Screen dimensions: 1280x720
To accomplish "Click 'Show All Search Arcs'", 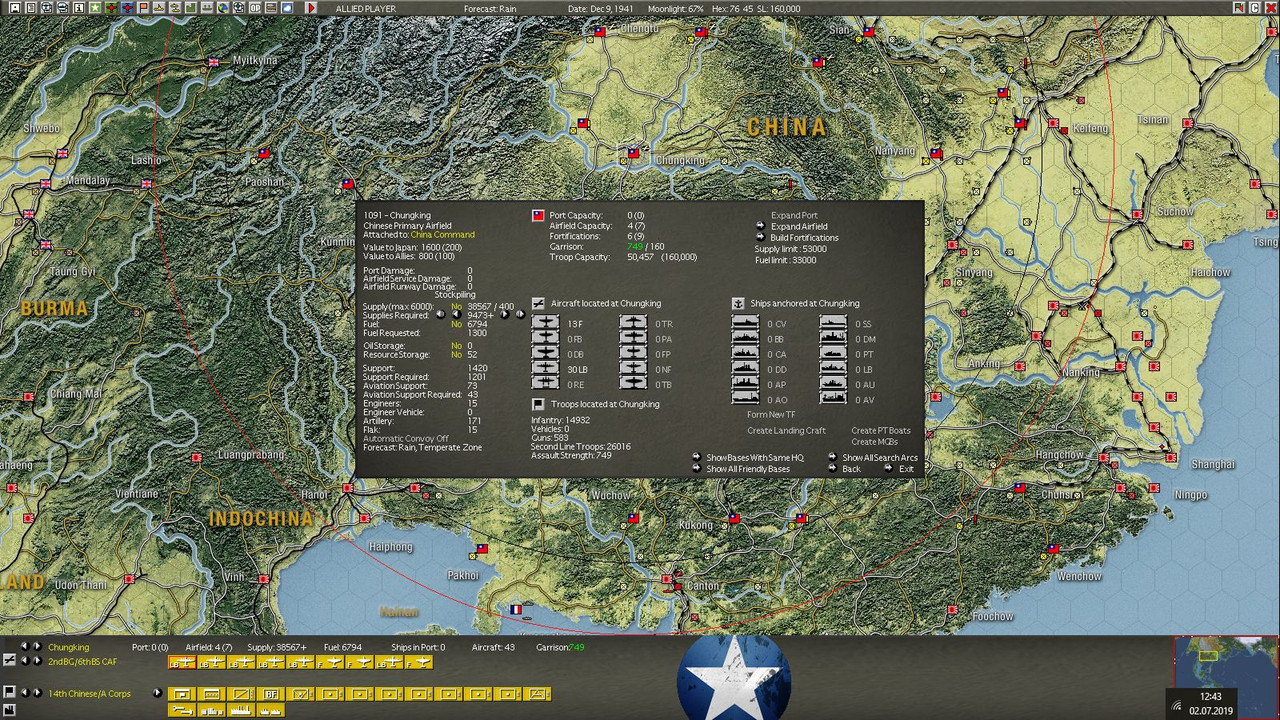I will (x=880, y=458).
